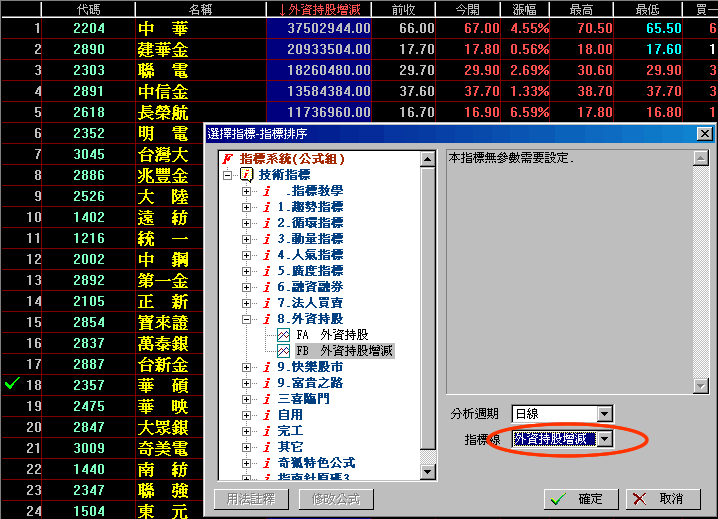
Task: Click stock code 3045 台灣大
Action: [89, 154]
